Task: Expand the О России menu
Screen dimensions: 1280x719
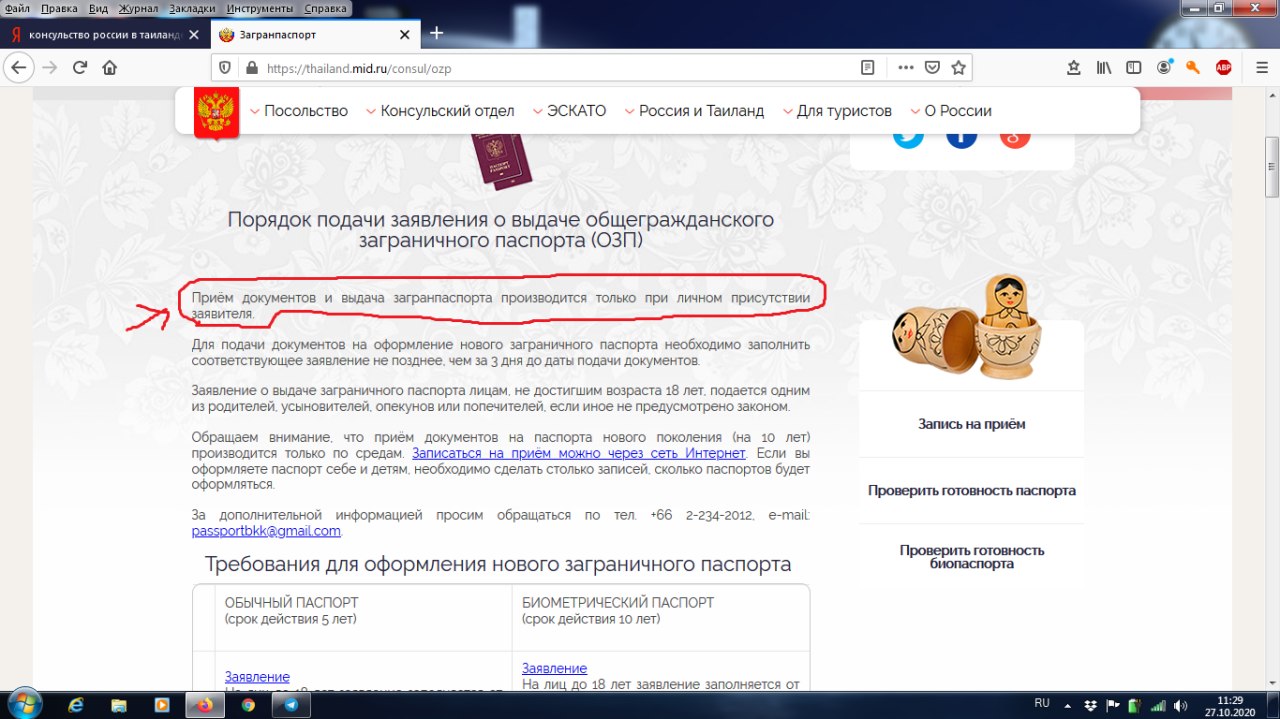Action: coord(951,111)
